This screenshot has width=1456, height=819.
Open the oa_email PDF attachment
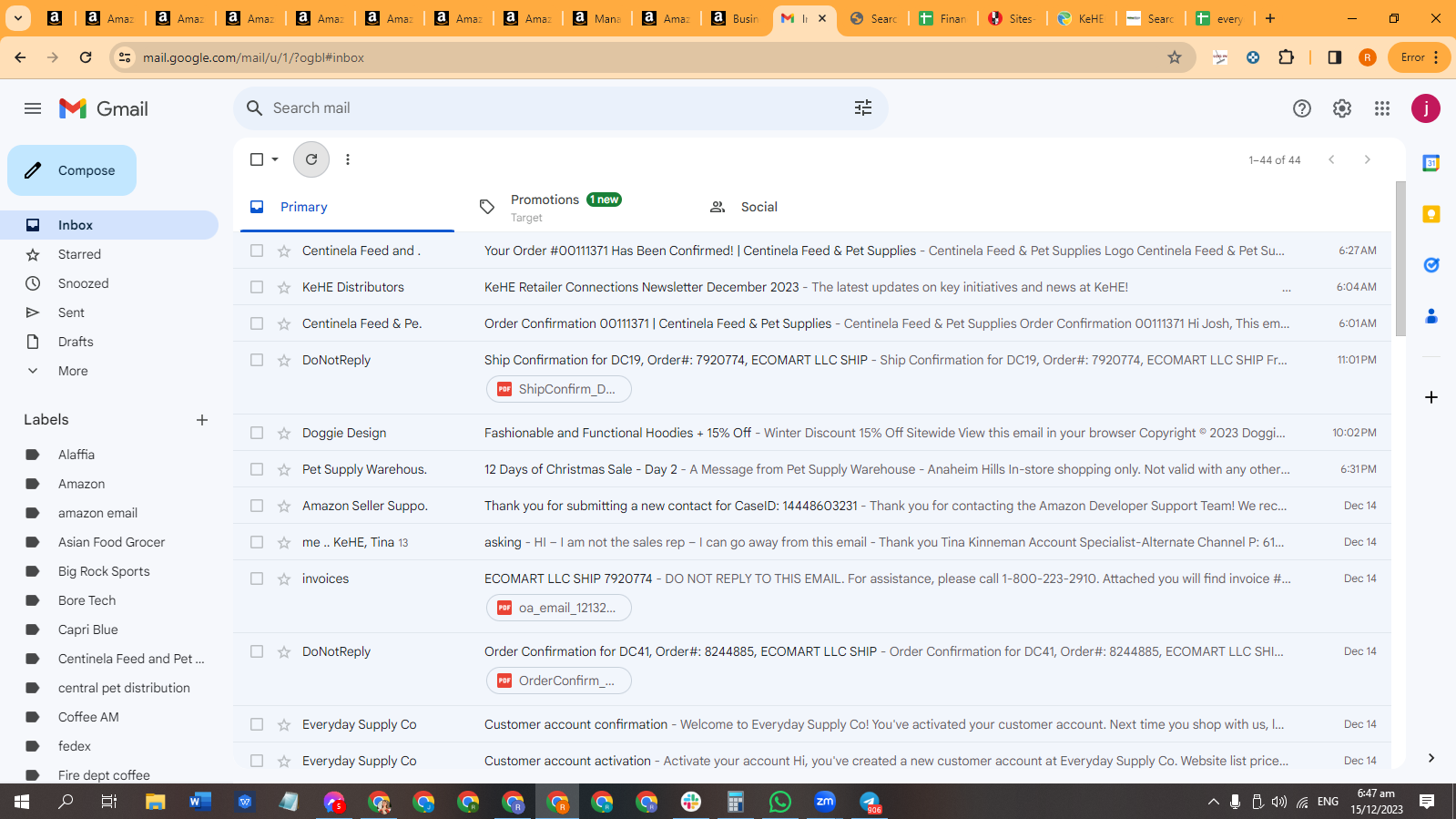559,608
